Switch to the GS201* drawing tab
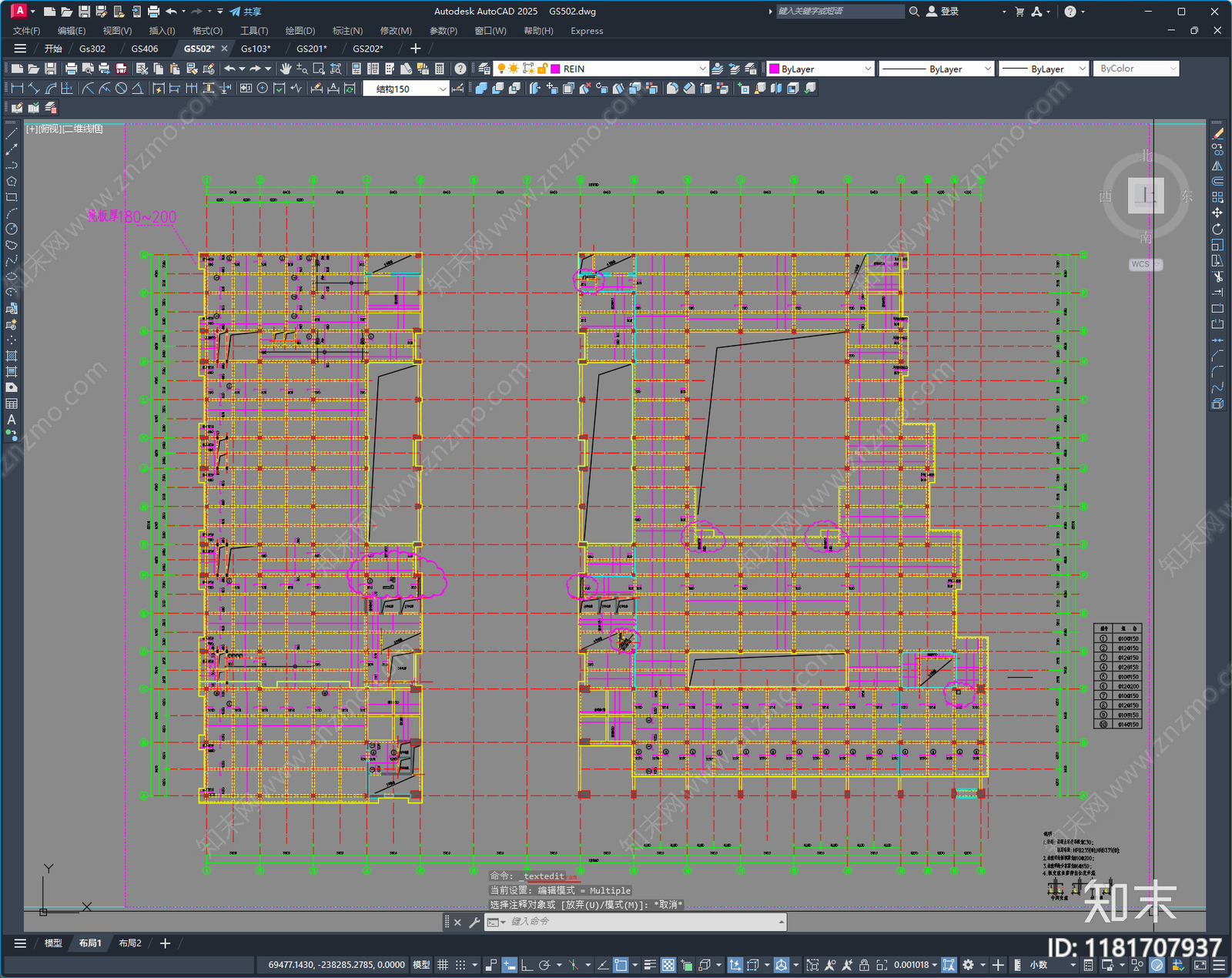This screenshot has height=978, width=1232. 312,49
